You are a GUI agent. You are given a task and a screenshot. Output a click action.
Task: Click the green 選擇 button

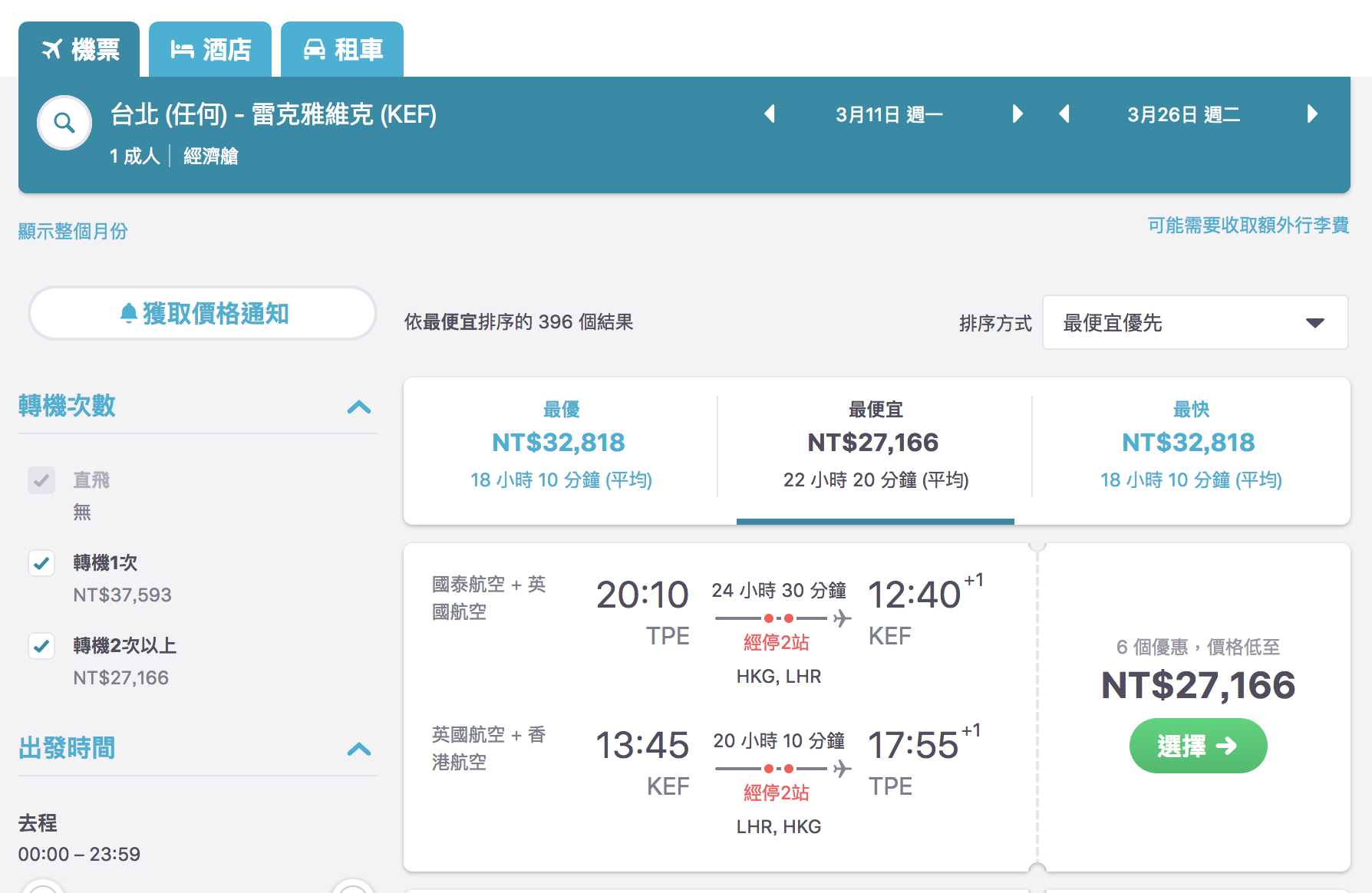pos(1198,746)
